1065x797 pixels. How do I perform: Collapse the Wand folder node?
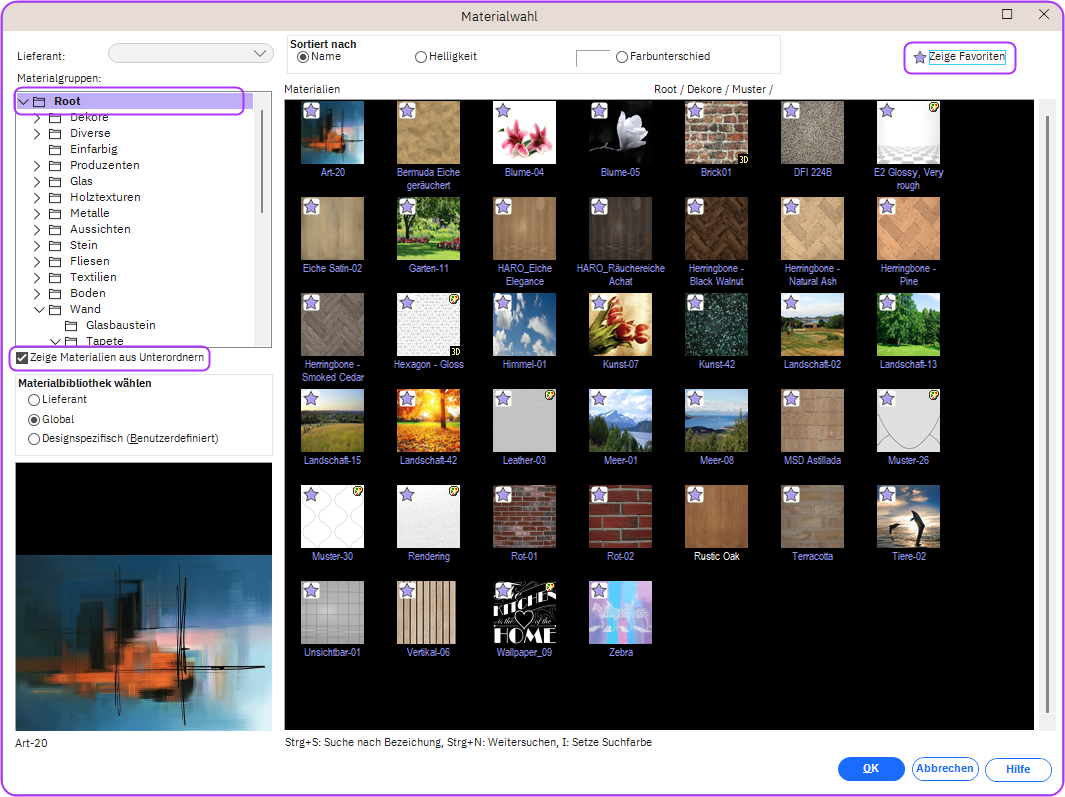38,309
